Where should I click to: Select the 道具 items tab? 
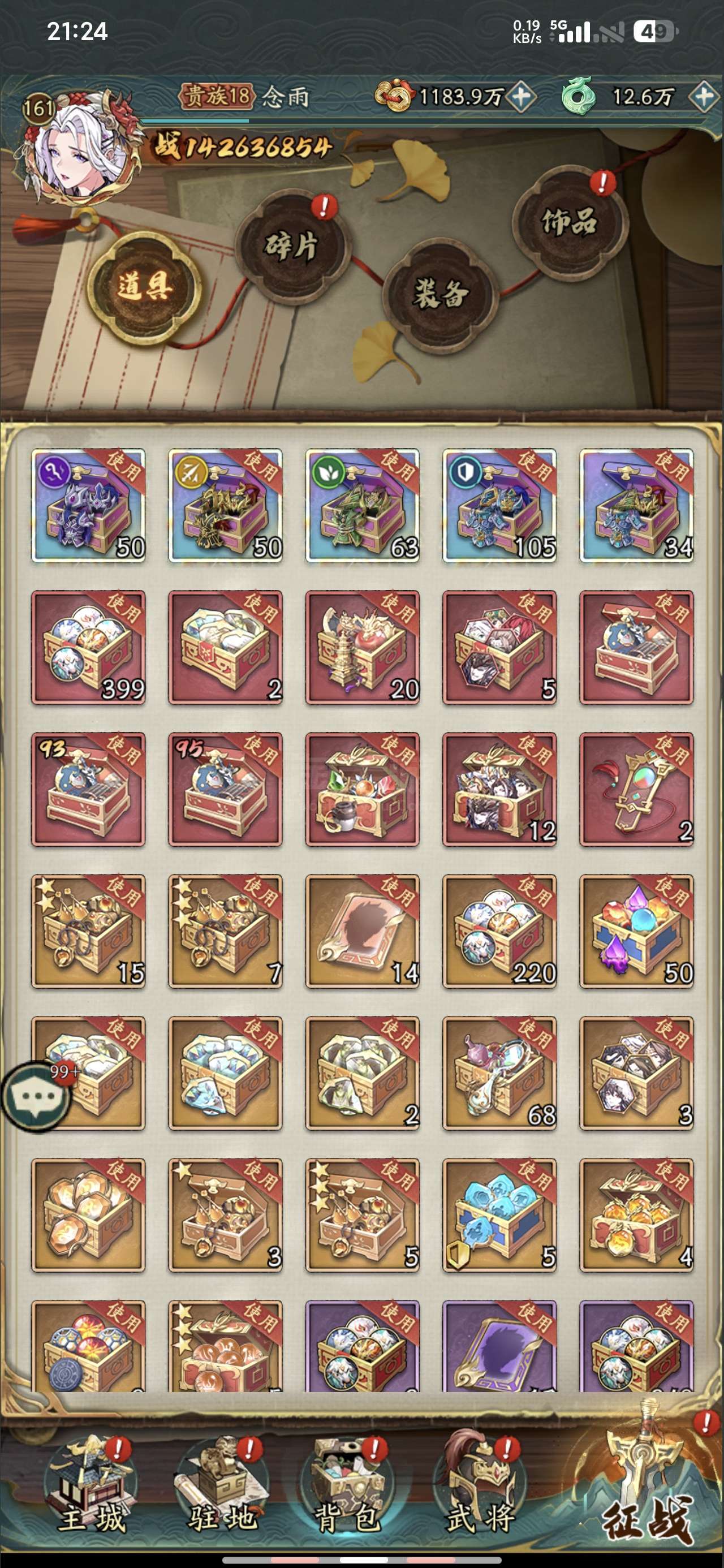pyautogui.click(x=144, y=286)
